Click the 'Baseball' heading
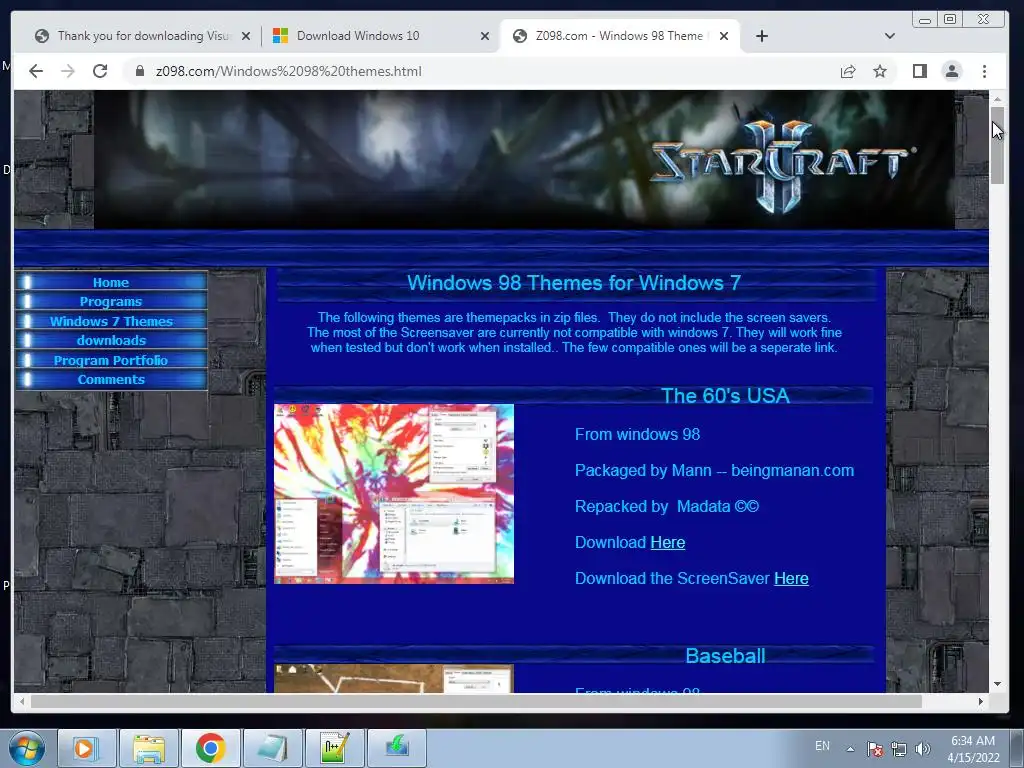1024x768 pixels. pyautogui.click(x=725, y=656)
